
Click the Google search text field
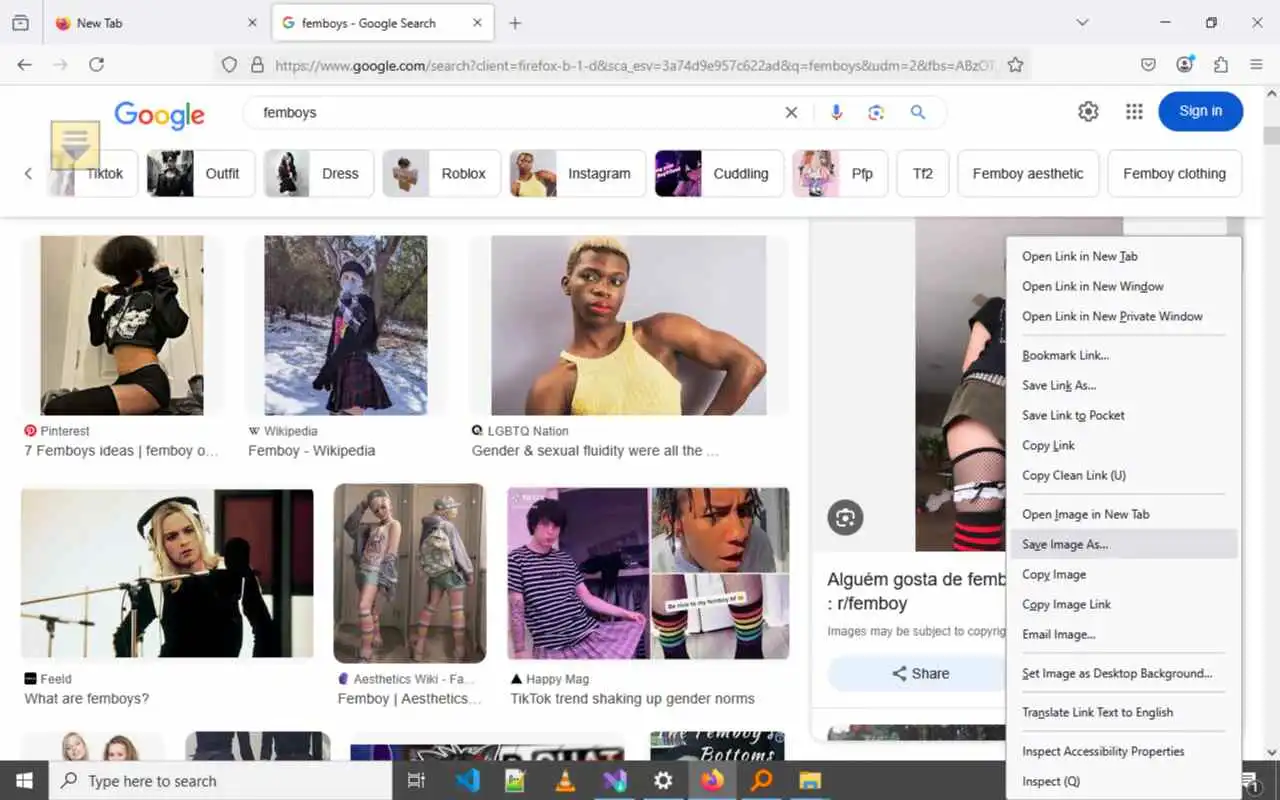(x=517, y=113)
